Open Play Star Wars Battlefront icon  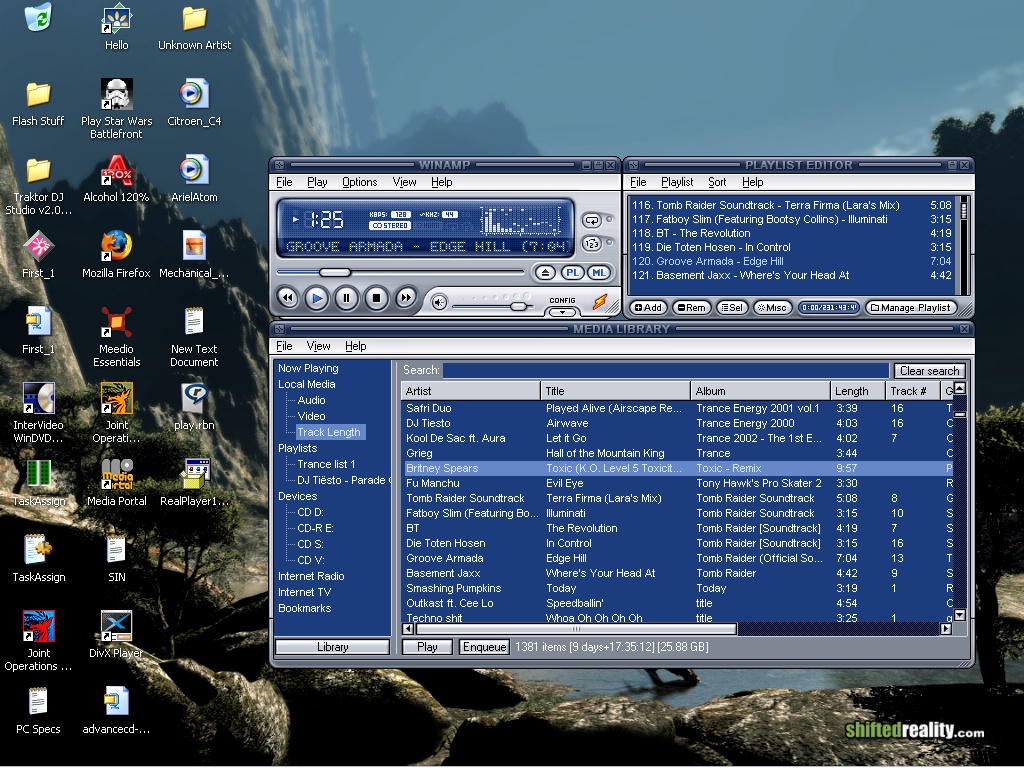[116, 108]
